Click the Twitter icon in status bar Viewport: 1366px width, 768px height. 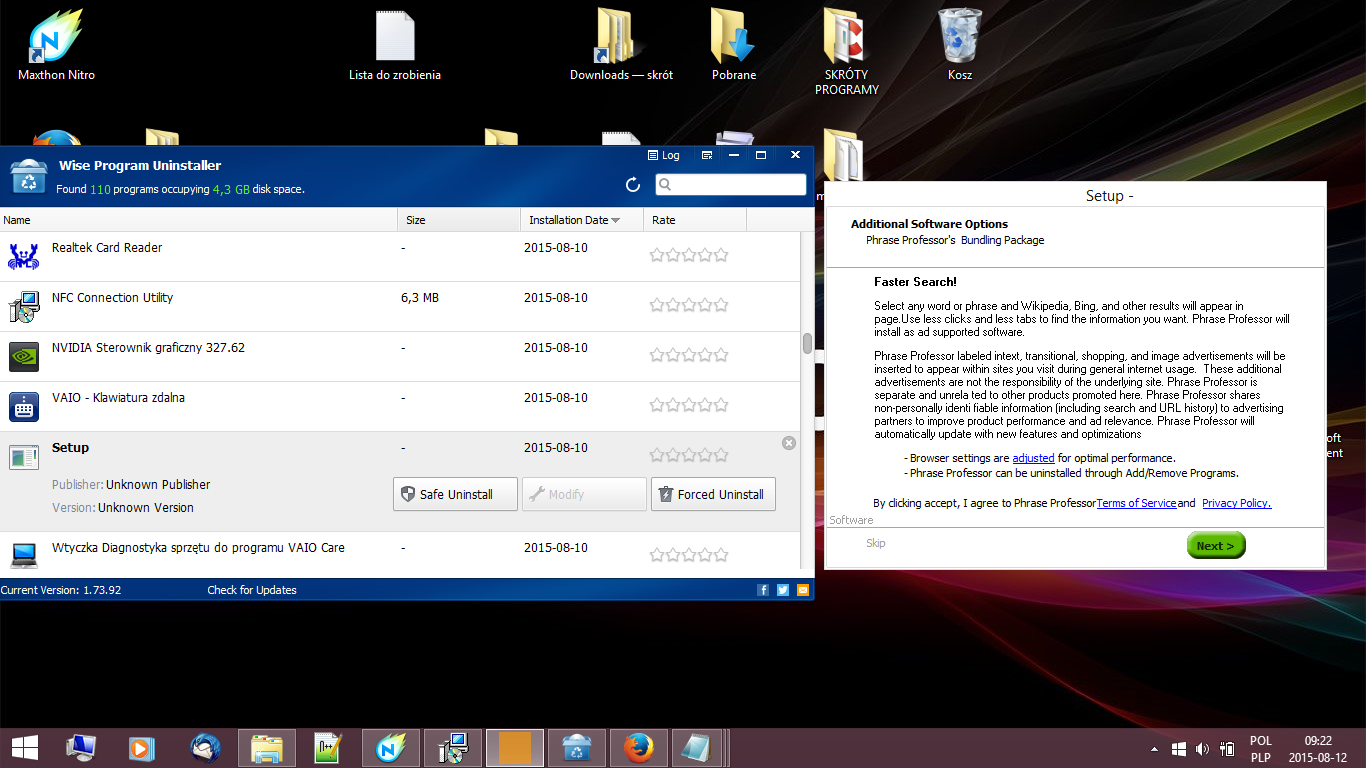coord(783,590)
